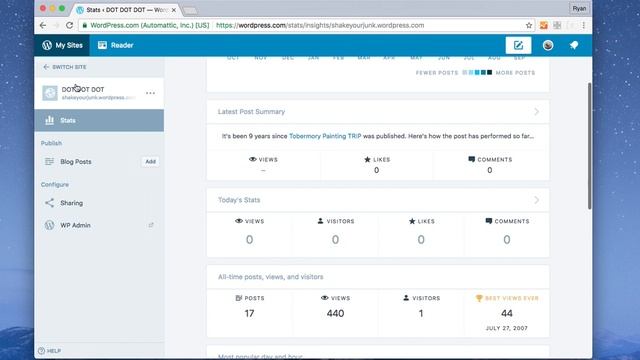The width and height of the screenshot is (640, 360).
Task: Click the Best Views Ever value 44
Action: pyautogui.click(x=507, y=313)
